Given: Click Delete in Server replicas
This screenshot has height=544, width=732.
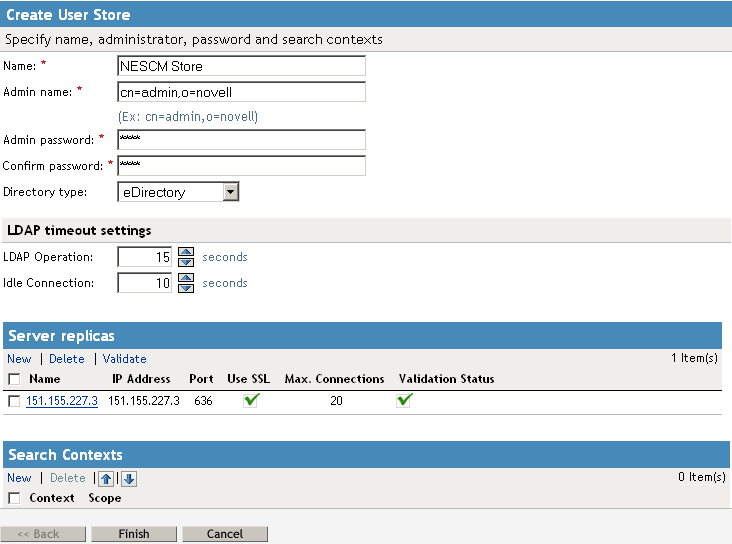Looking at the screenshot, I should click(67, 359).
